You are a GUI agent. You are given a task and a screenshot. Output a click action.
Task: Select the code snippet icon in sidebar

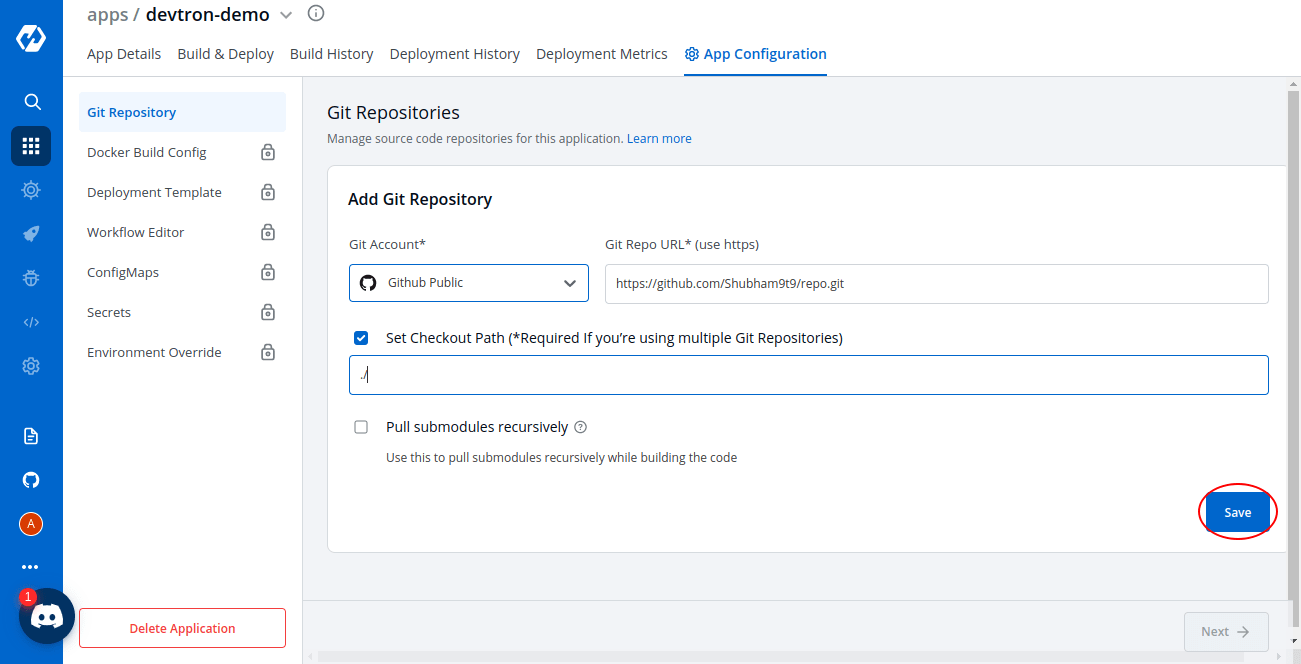point(31,321)
